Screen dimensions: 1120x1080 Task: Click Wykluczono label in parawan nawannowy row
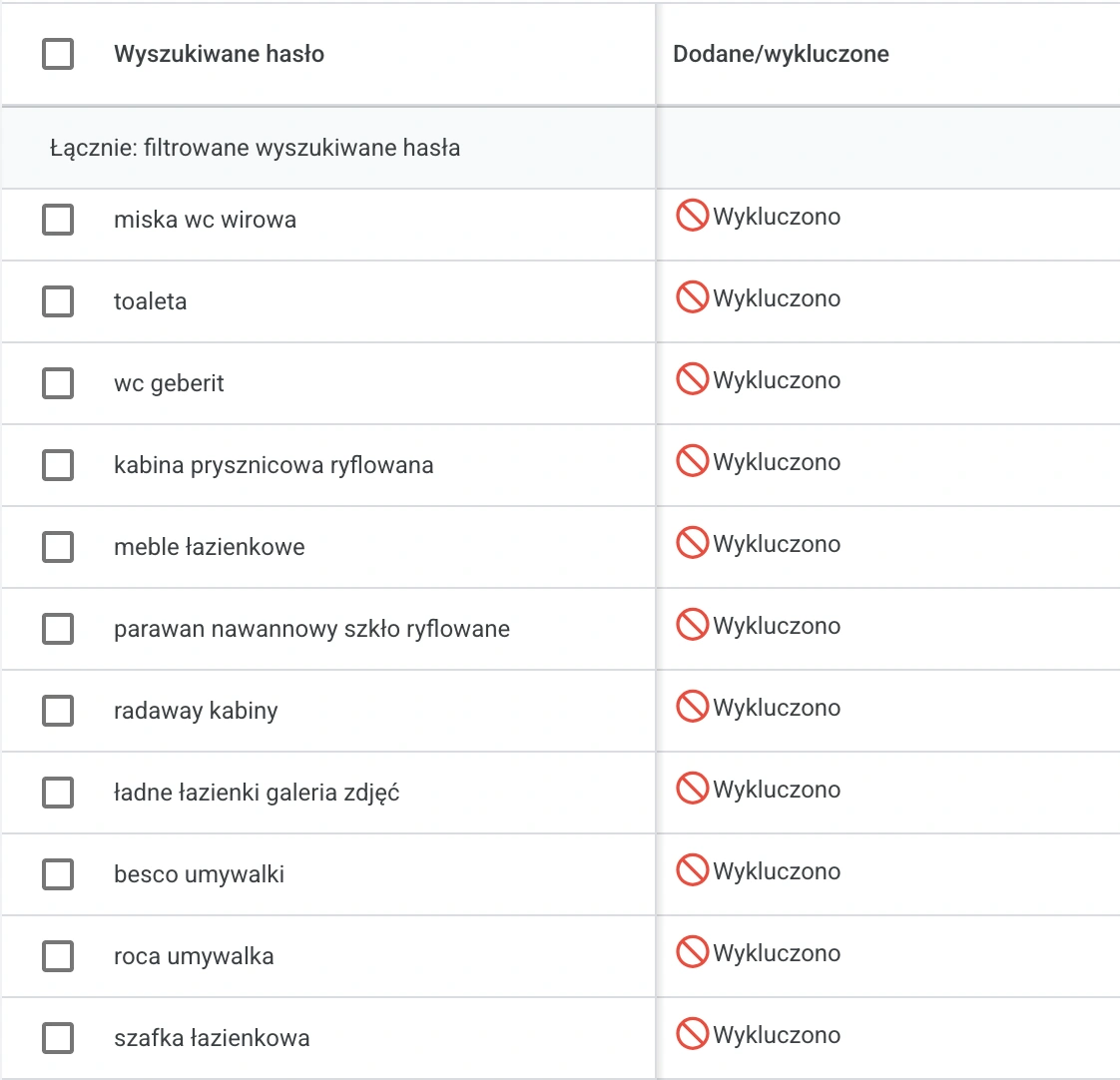click(777, 626)
